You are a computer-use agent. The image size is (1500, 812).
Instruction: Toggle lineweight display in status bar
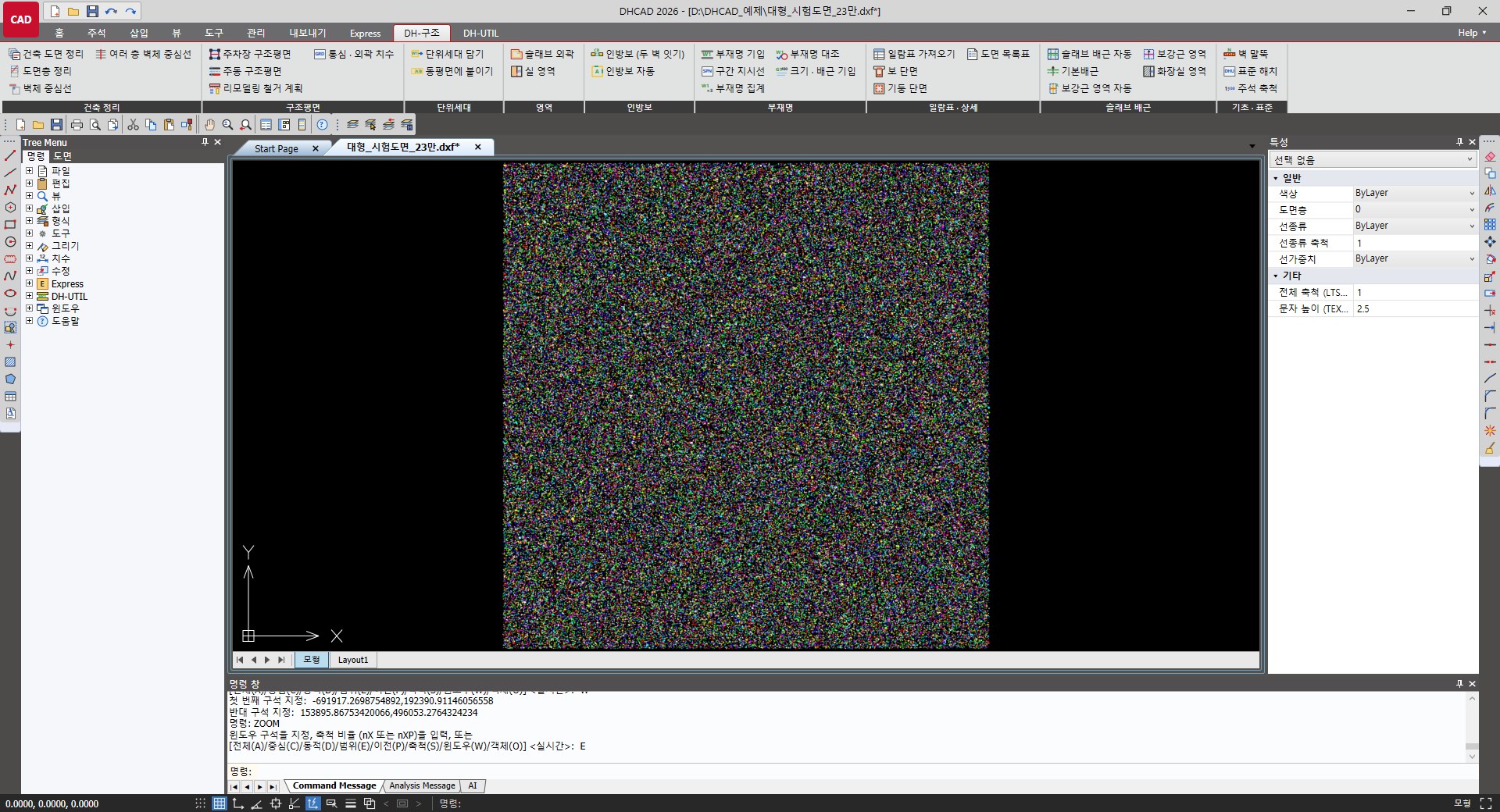pyautogui.click(x=351, y=803)
